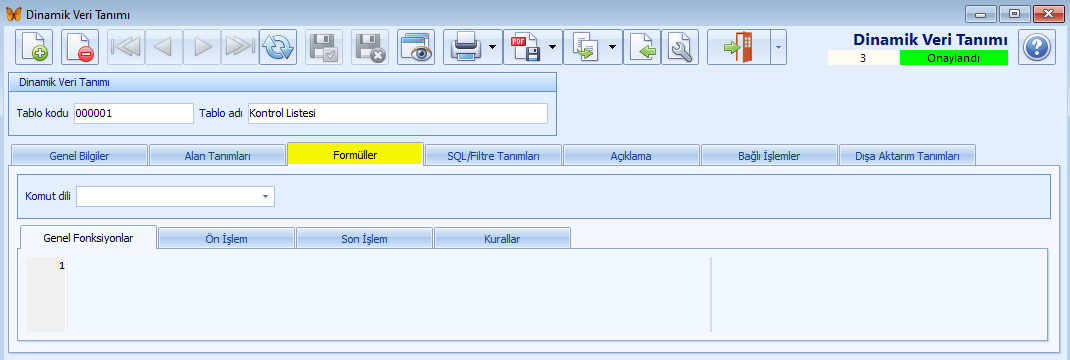The height and width of the screenshot is (360, 1070).
Task: Delete the record with the minus page icon
Action: tap(80, 47)
